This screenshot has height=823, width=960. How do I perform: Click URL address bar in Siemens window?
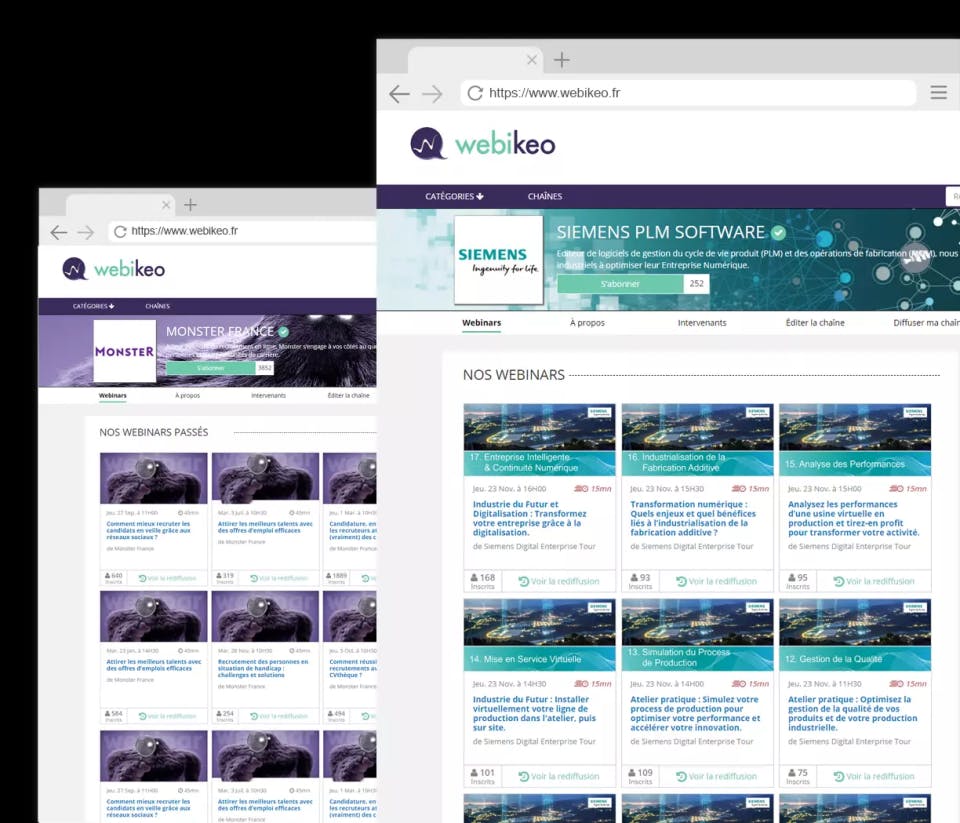[x=688, y=93]
